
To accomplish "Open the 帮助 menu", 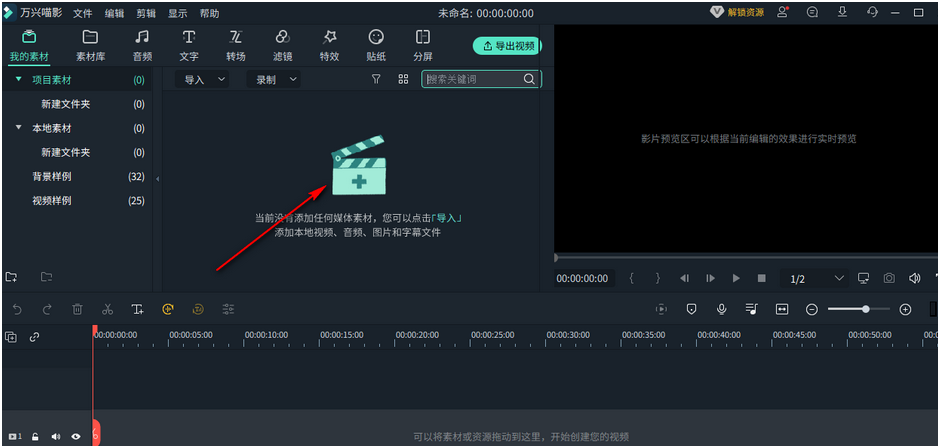I will 209,13.
